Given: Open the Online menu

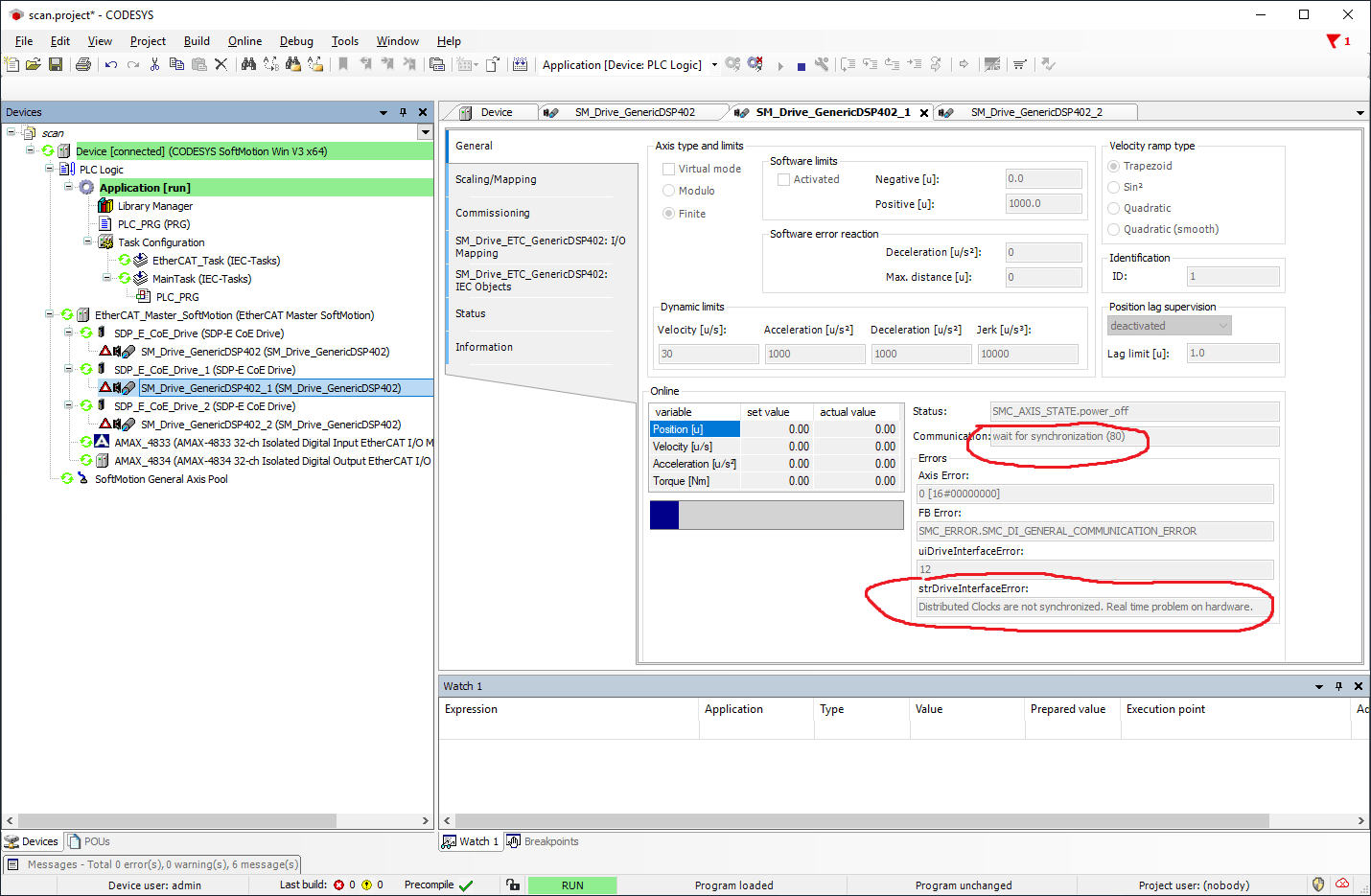Looking at the screenshot, I should (x=244, y=41).
